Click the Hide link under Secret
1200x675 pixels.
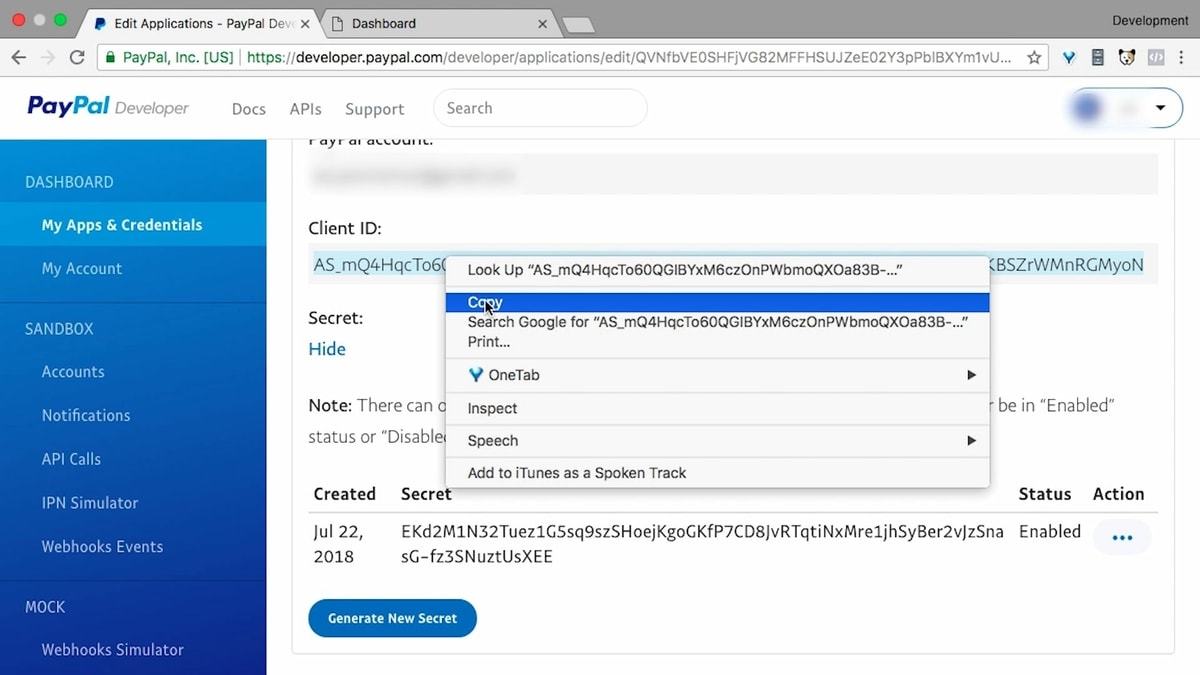[x=327, y=349]
